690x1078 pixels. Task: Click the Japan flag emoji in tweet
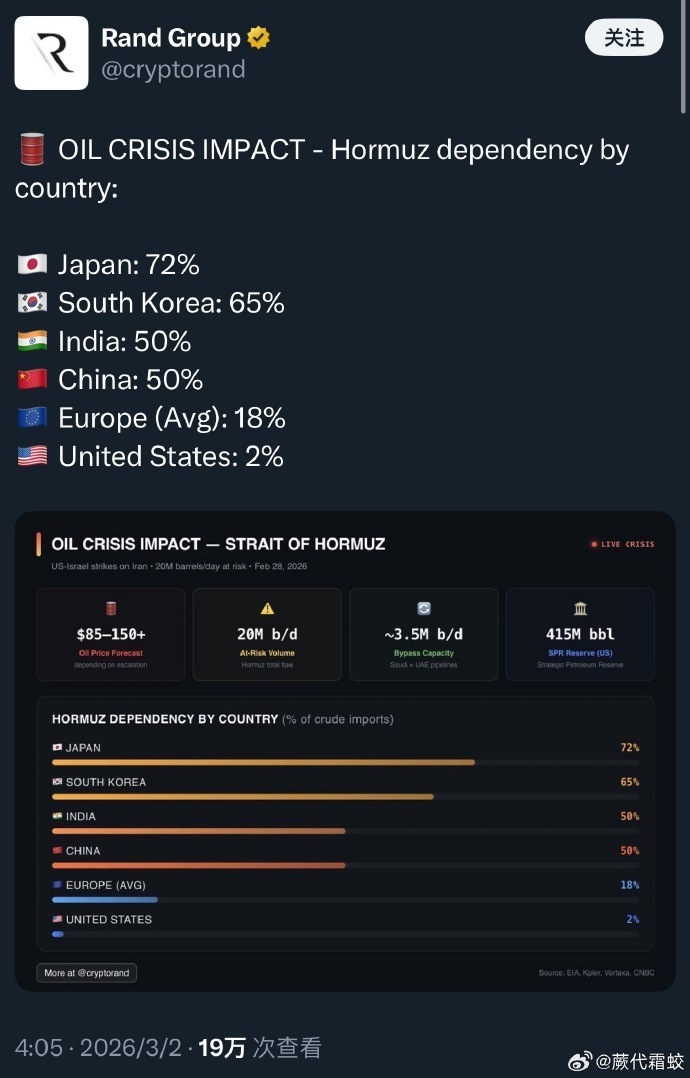[32, 265]
